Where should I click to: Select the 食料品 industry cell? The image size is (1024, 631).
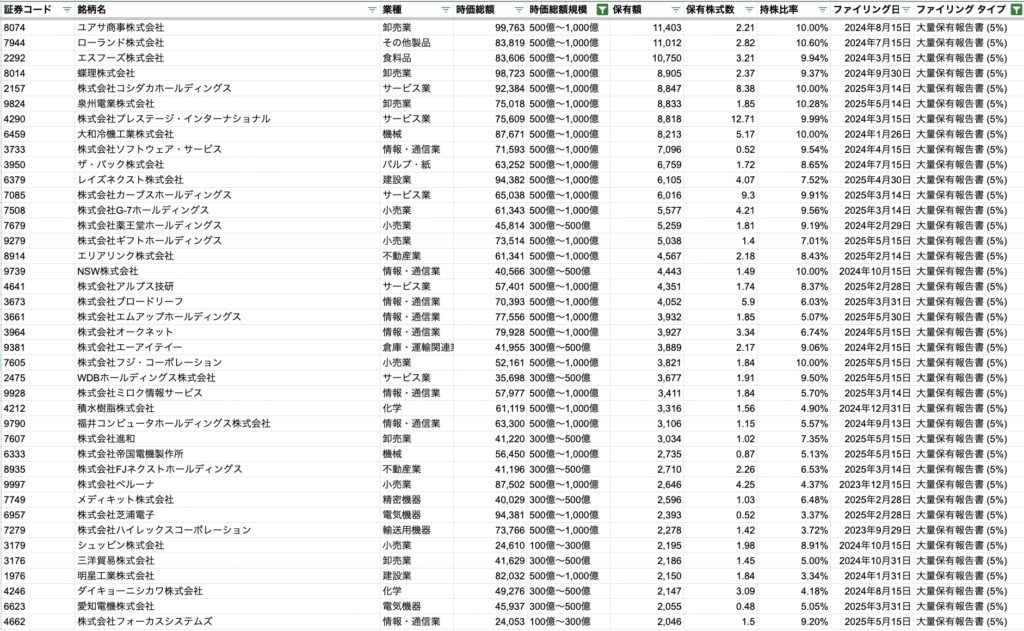coord(417,58)
